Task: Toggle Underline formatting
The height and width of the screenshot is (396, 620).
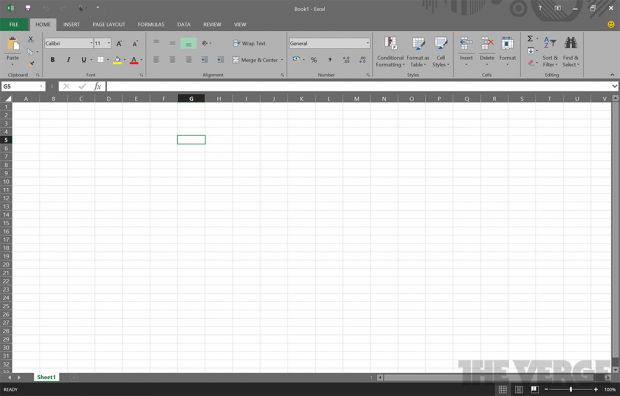Action: point(83,60)
